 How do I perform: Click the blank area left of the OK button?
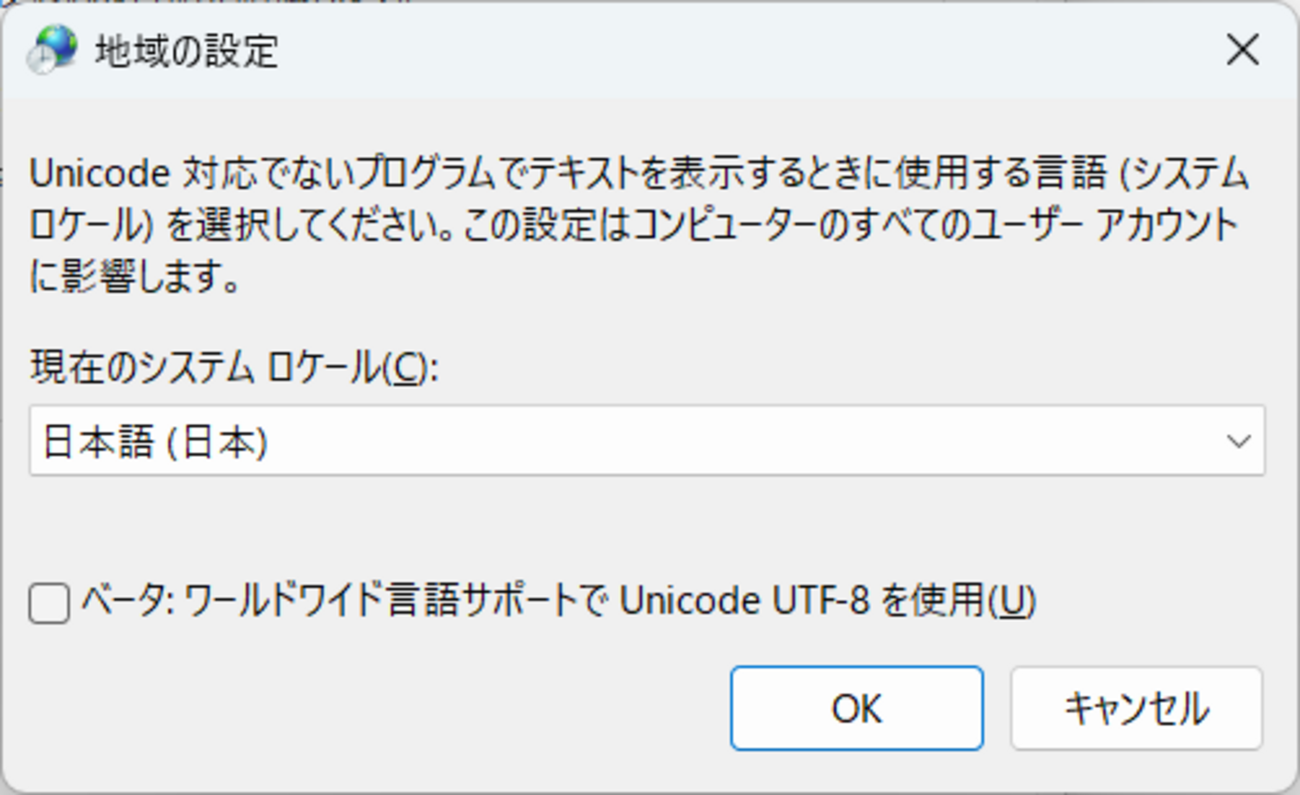[x=400, y=709]
